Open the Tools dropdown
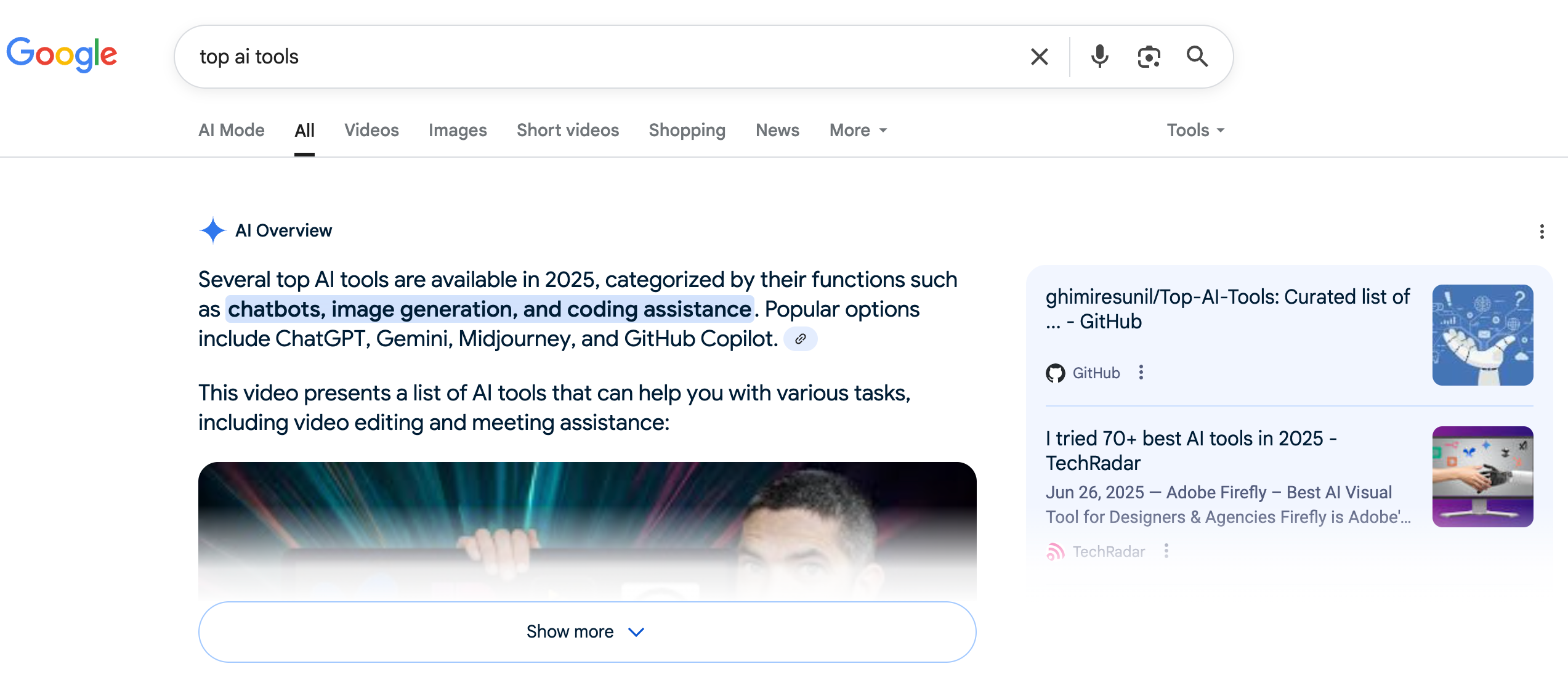The width and height of the screenshot is (1568, 685). (1195, 130)
